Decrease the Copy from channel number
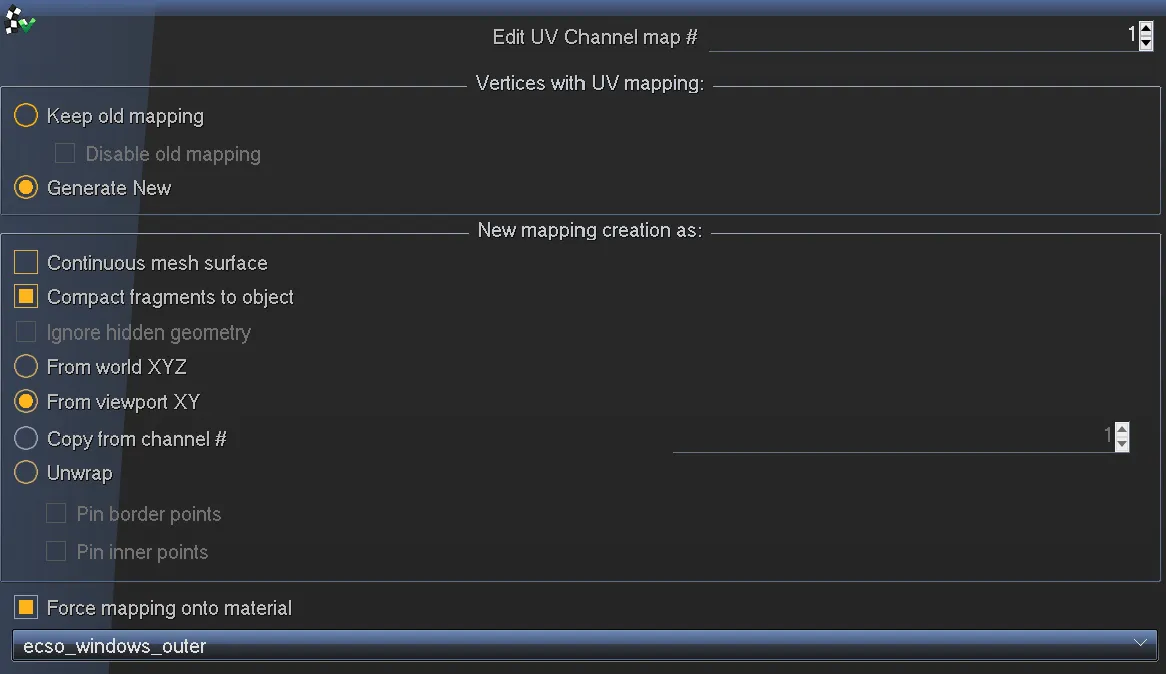This screenshot has width=1166, height=674. point(1122,443)
